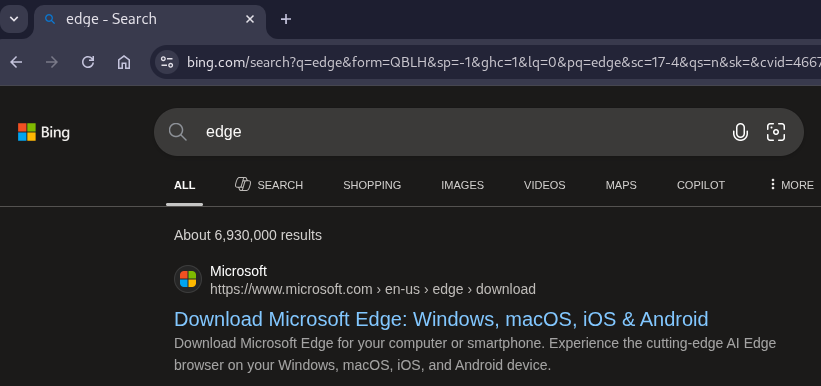
Task: Go to the browser home page
Action: coord(124,62)
